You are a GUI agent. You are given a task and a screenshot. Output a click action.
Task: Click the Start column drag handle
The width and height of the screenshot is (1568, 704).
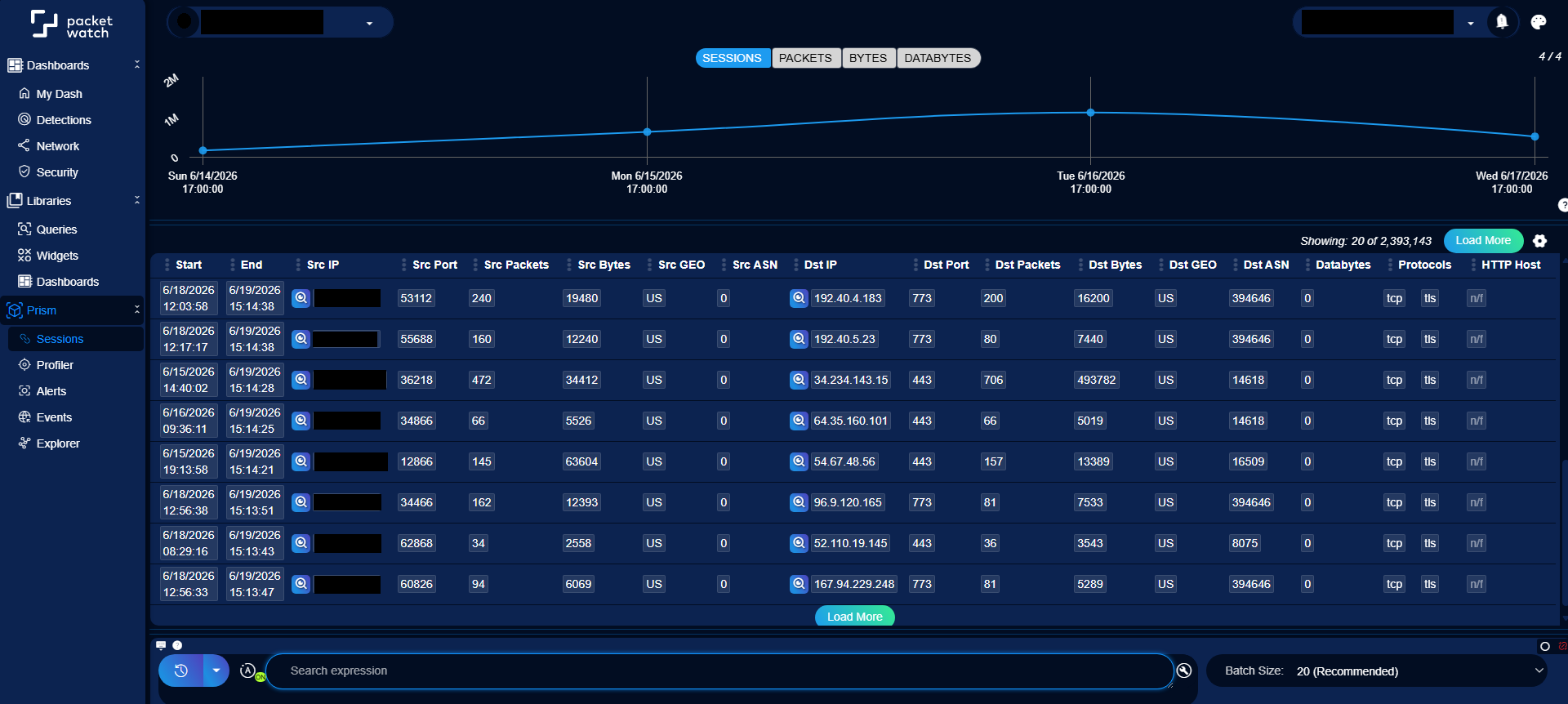(167, 265)
